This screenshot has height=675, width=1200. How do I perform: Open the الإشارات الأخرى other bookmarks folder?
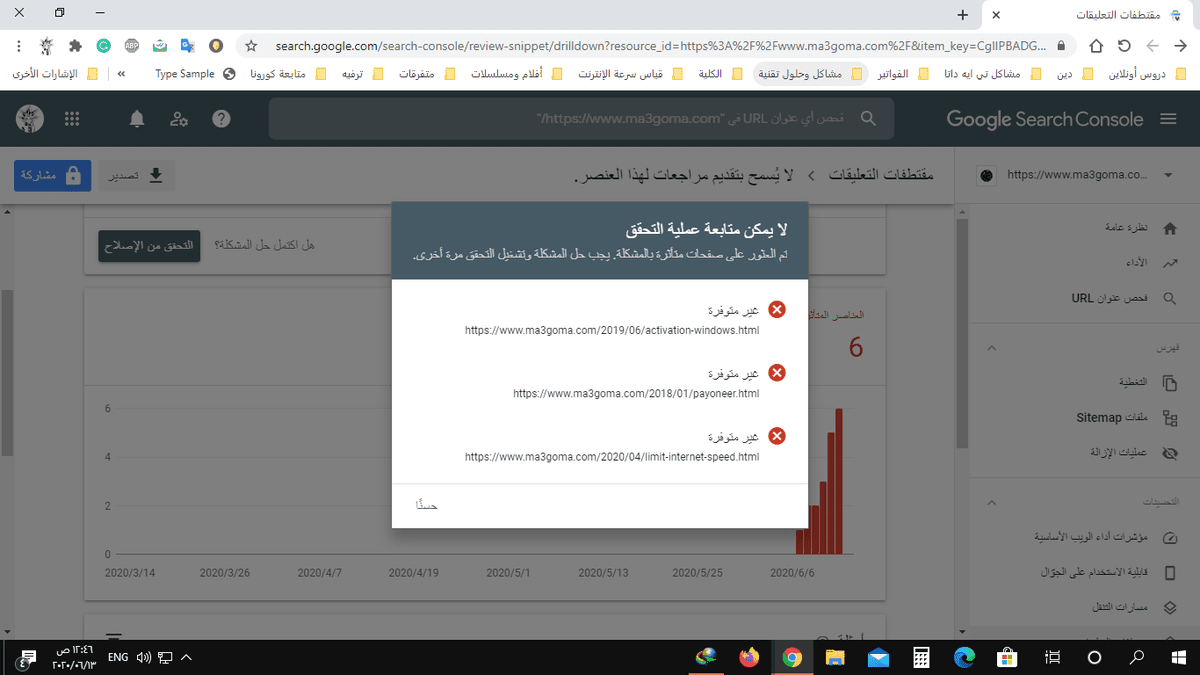click(55, 74)
